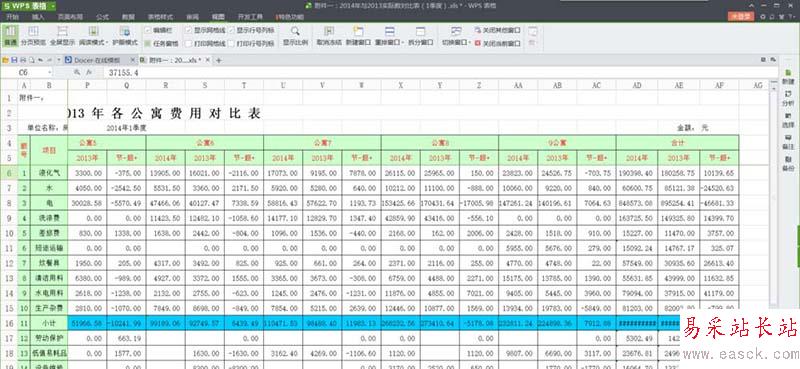Expand 切换窗口 dropdown arrow

[469, 43]
